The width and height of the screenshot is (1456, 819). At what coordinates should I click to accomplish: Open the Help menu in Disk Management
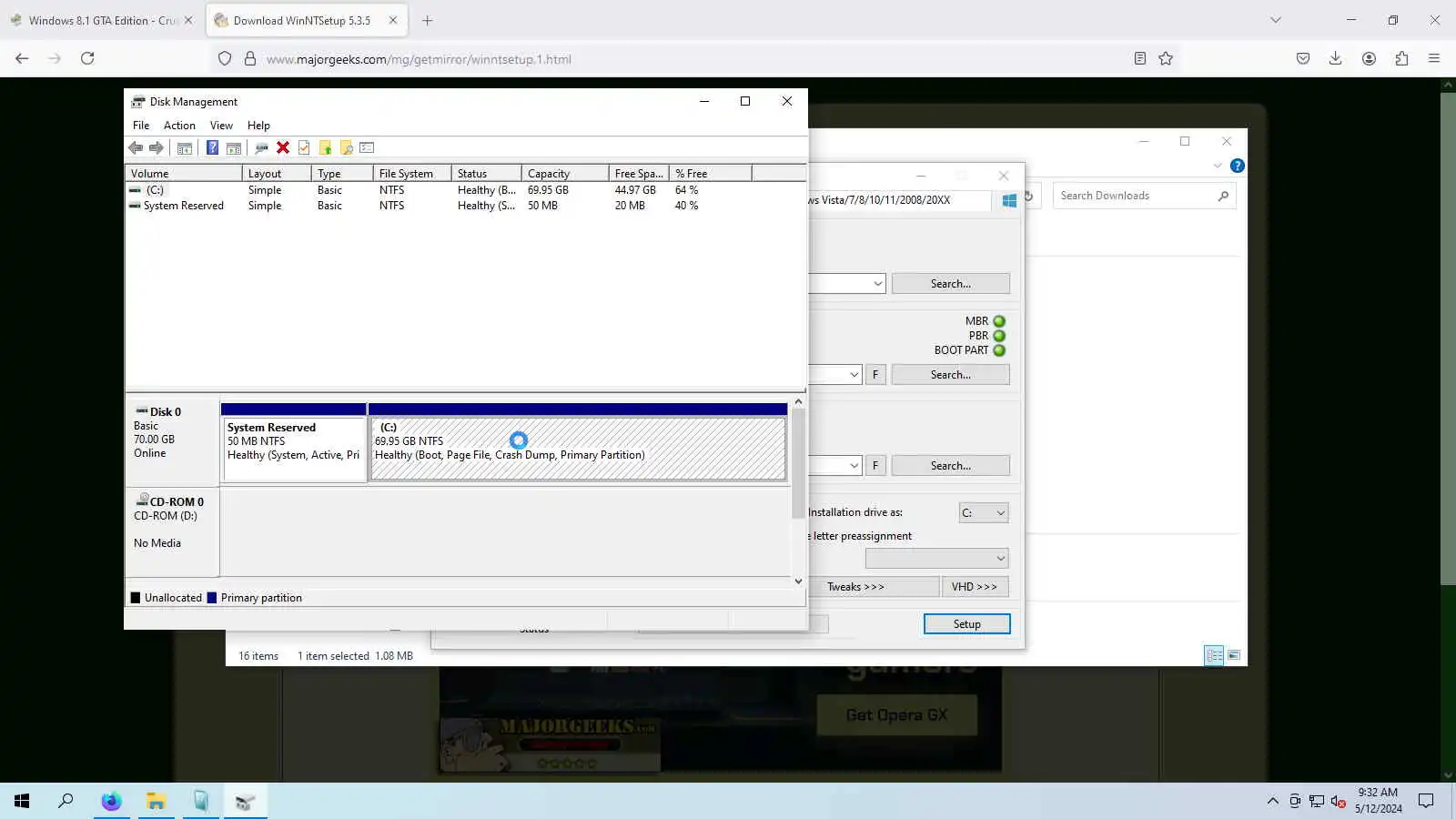(x=258, y=126)
